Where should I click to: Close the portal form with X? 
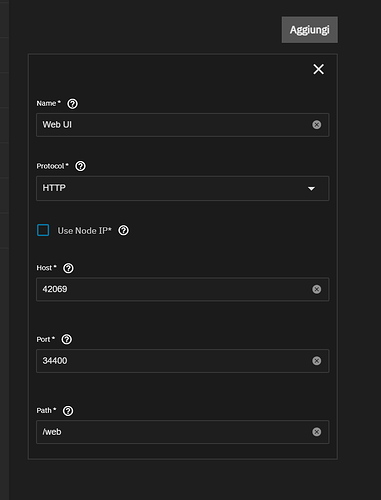click(318, 69)
